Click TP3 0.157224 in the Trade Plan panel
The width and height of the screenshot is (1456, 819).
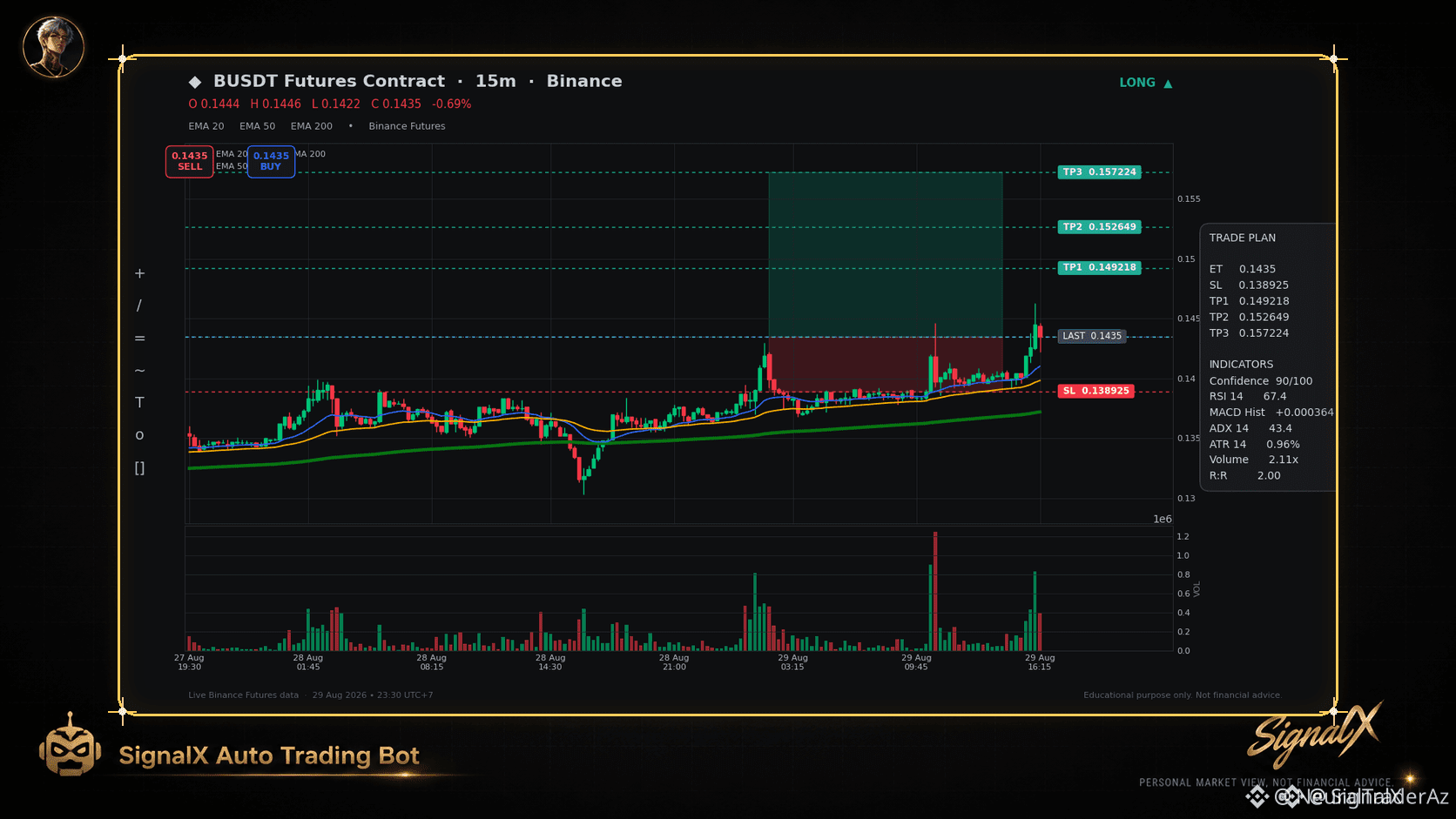coord(1249,333)
